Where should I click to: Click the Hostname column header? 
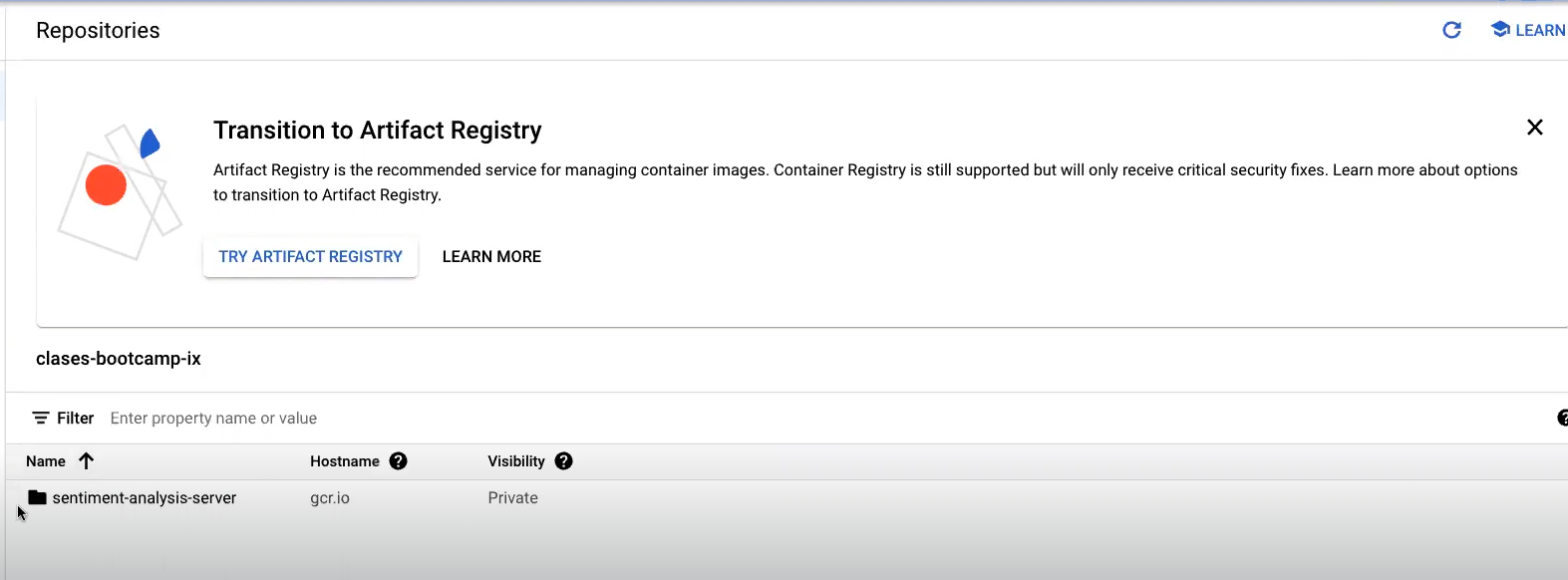(345, 461)
